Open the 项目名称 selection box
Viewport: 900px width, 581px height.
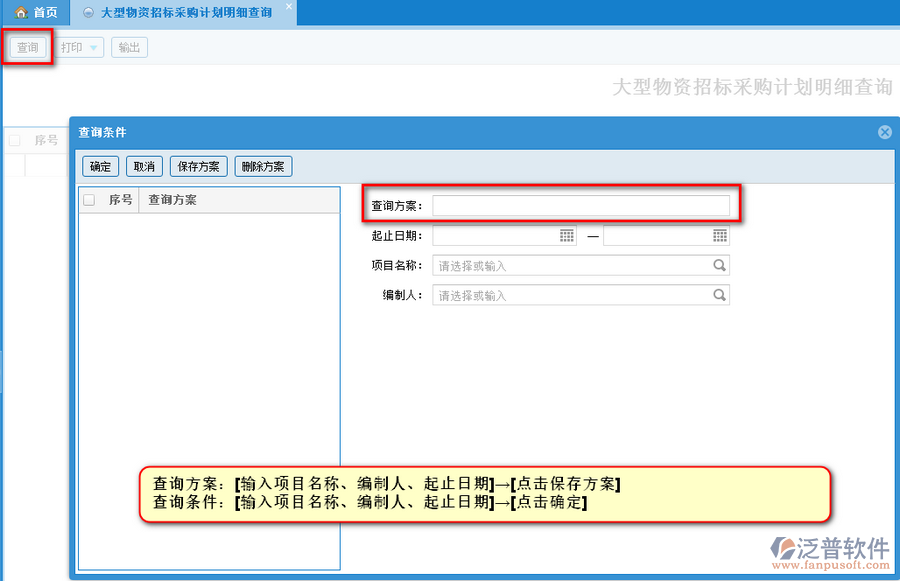tap(570, 266)
